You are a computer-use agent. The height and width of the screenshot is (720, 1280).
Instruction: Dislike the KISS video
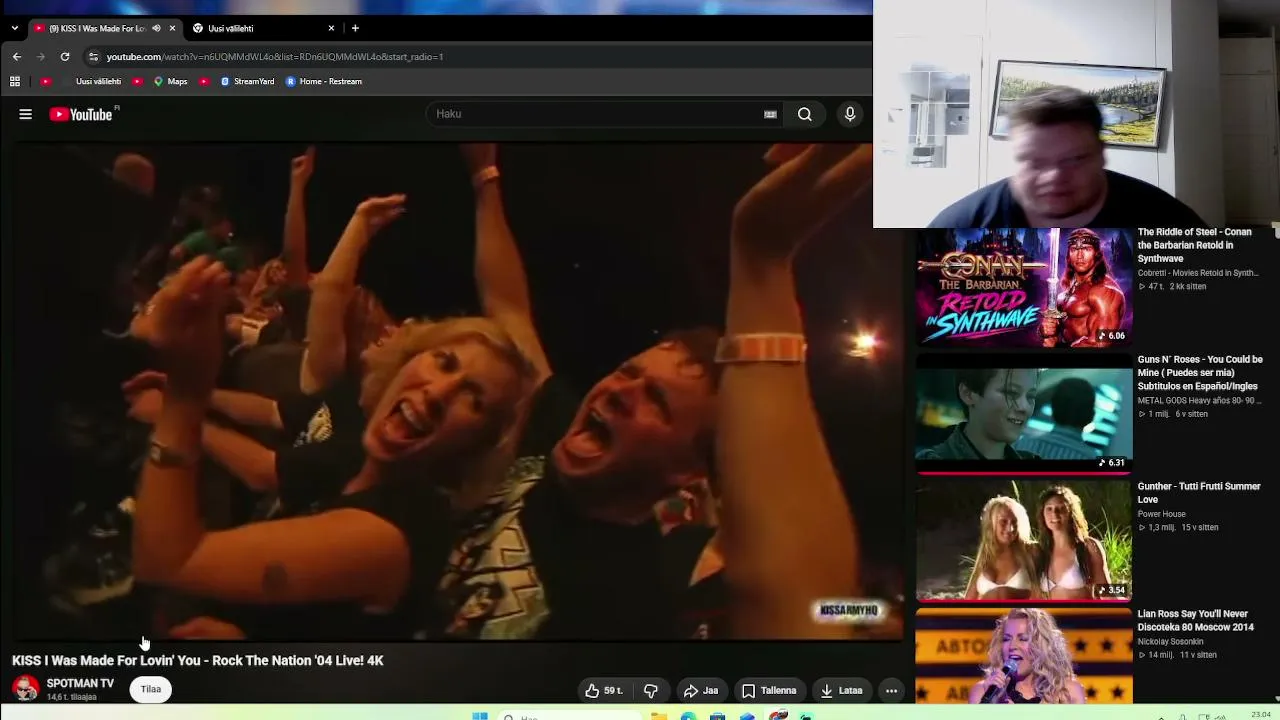651,690
